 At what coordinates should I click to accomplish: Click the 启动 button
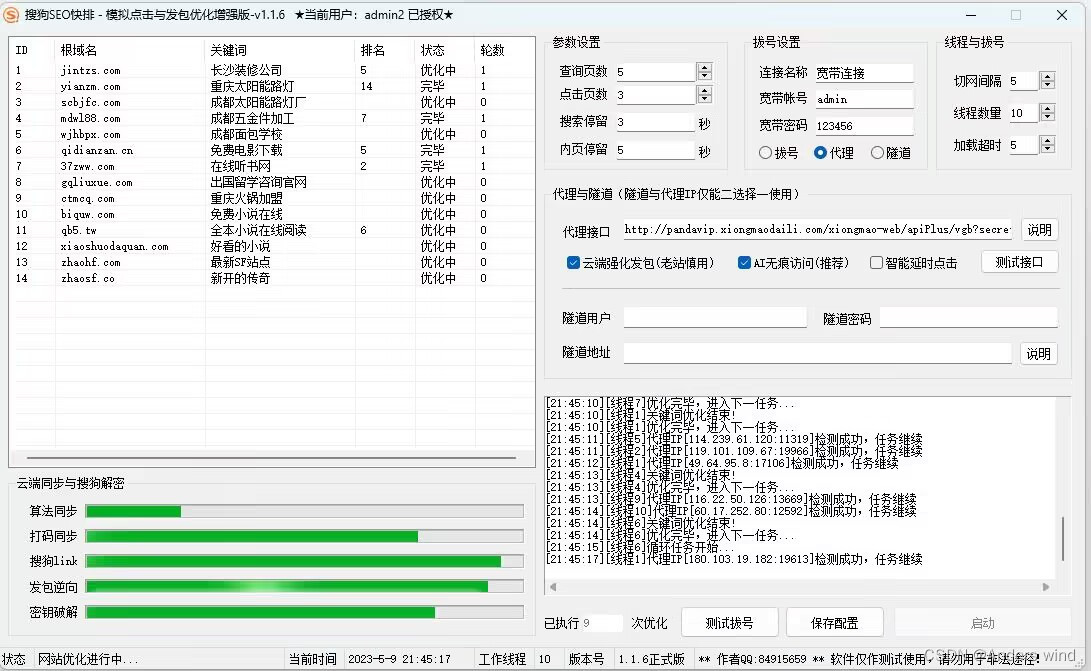coord(982,623)
